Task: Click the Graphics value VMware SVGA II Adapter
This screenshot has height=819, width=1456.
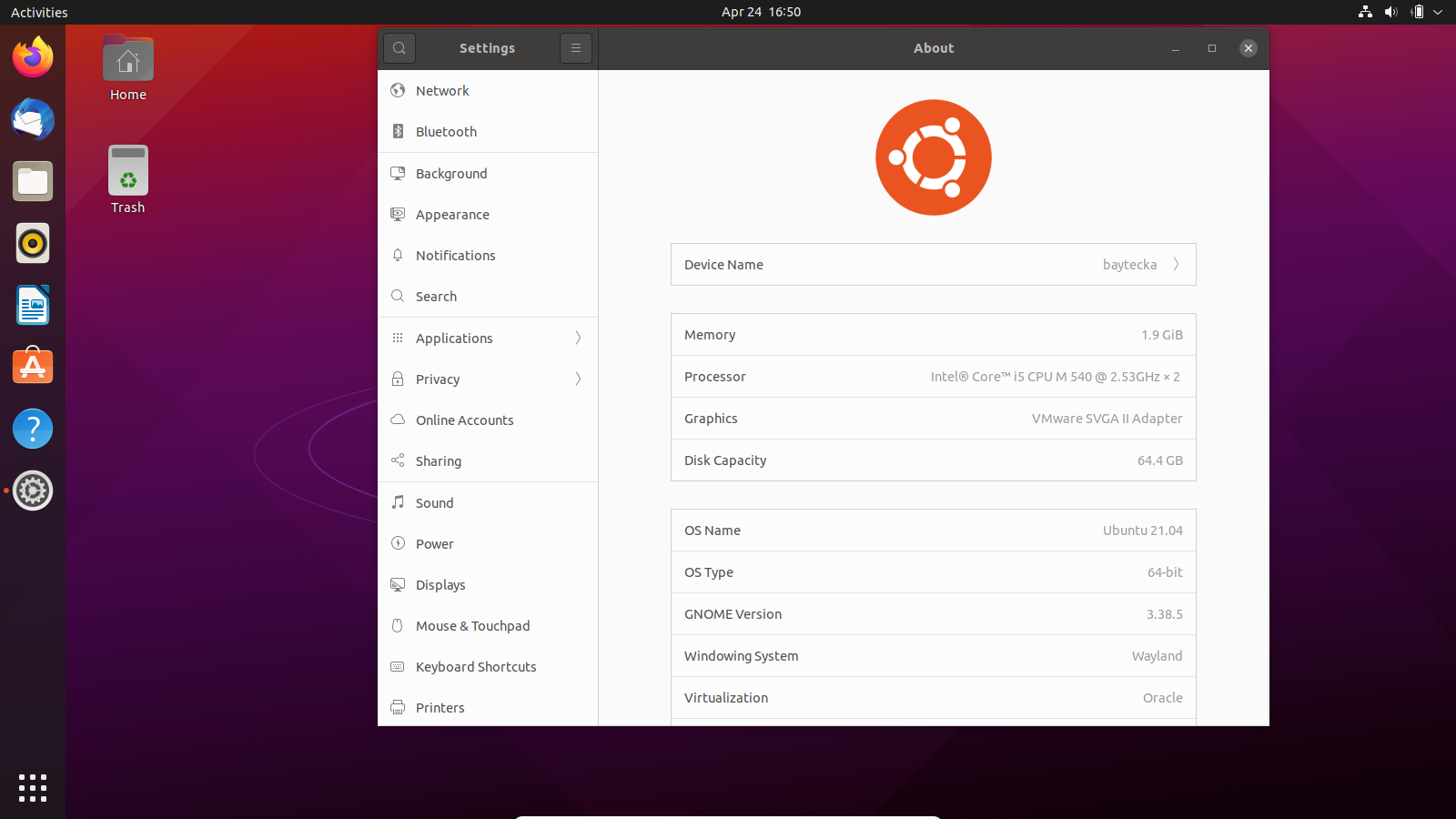Action: click(x=1107, y=419)
